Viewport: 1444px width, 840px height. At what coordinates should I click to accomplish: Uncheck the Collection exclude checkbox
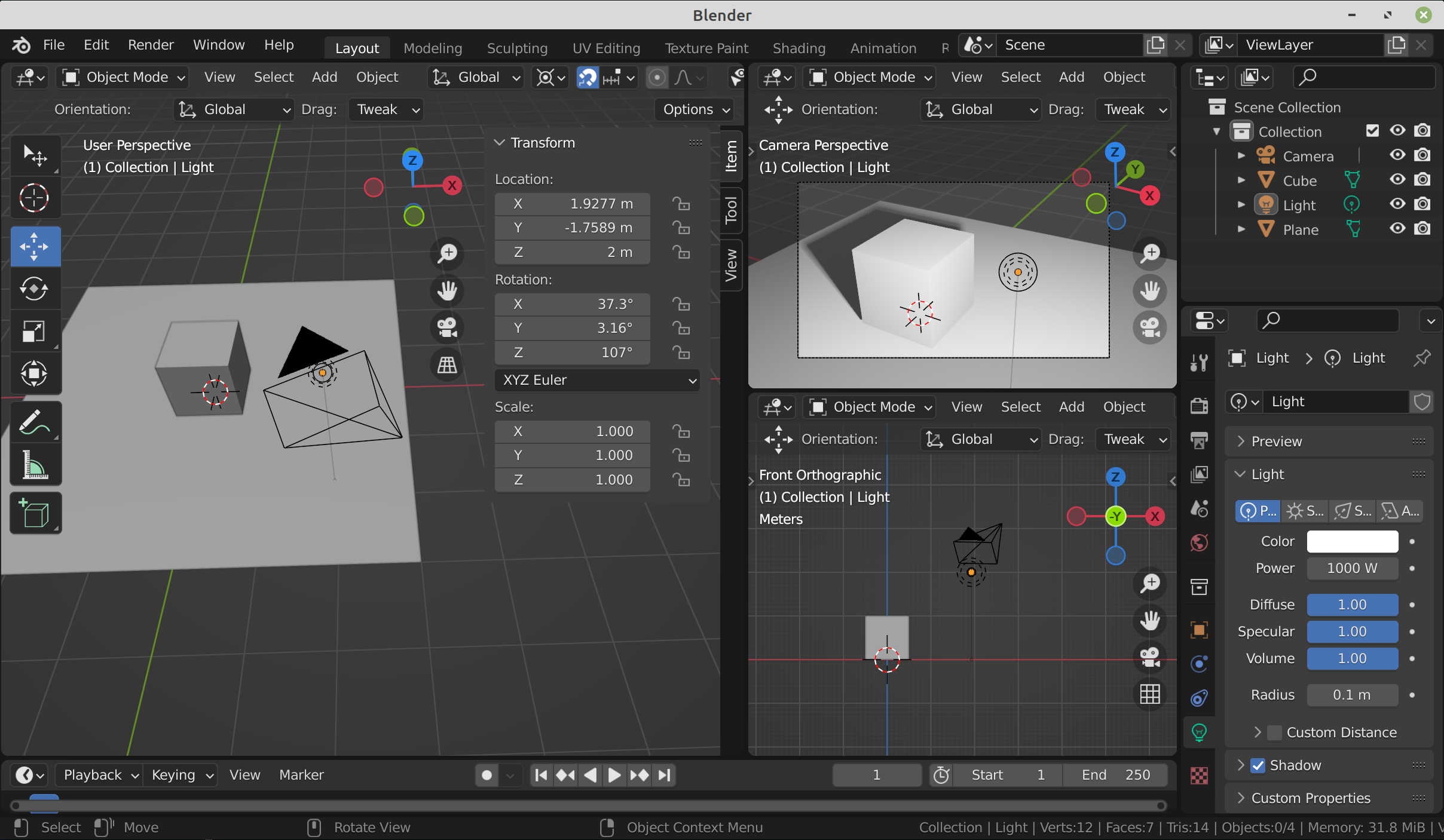coord(1373,131)
